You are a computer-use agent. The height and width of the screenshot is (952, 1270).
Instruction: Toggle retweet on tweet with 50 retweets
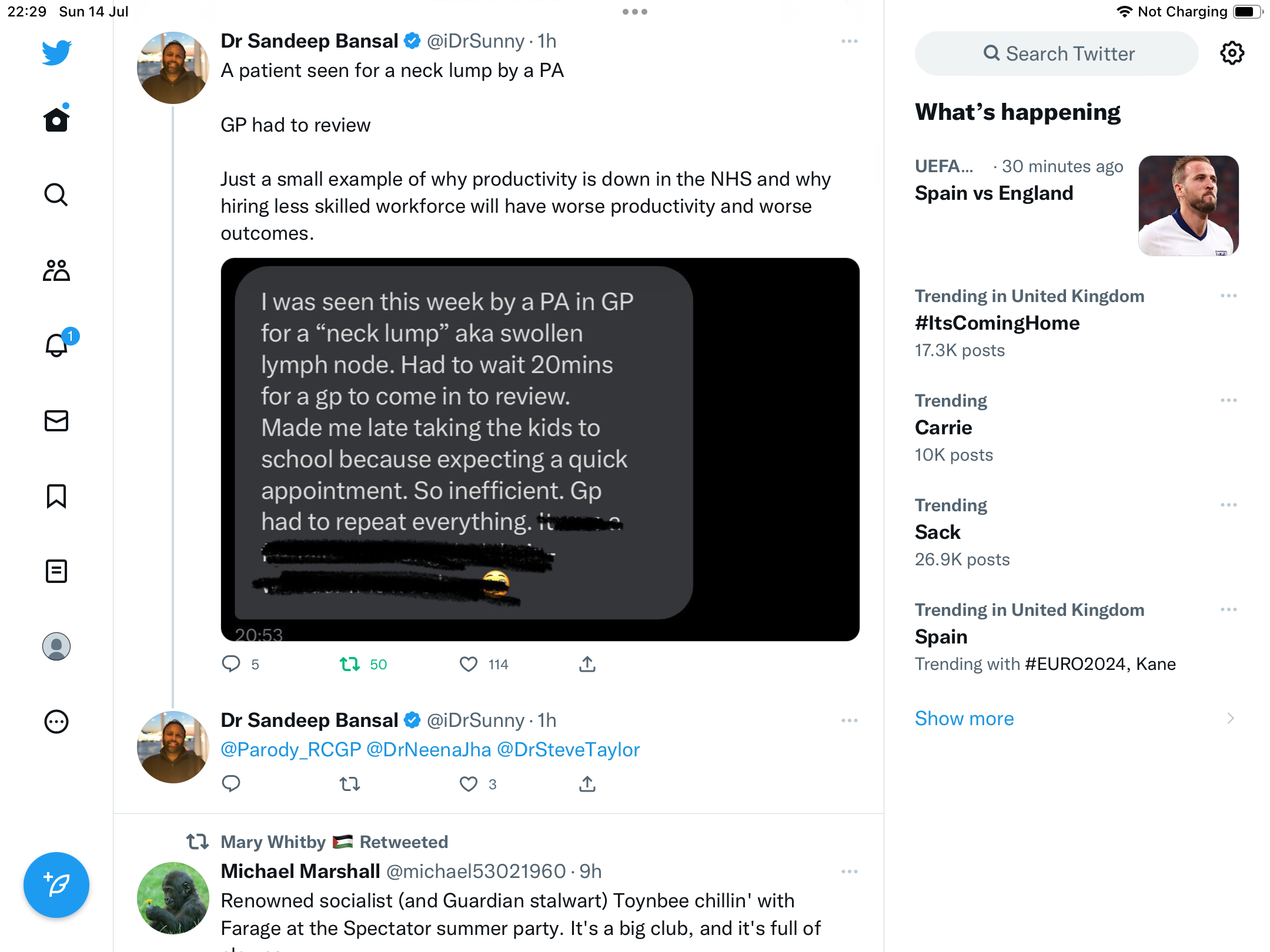click(350, 665)
